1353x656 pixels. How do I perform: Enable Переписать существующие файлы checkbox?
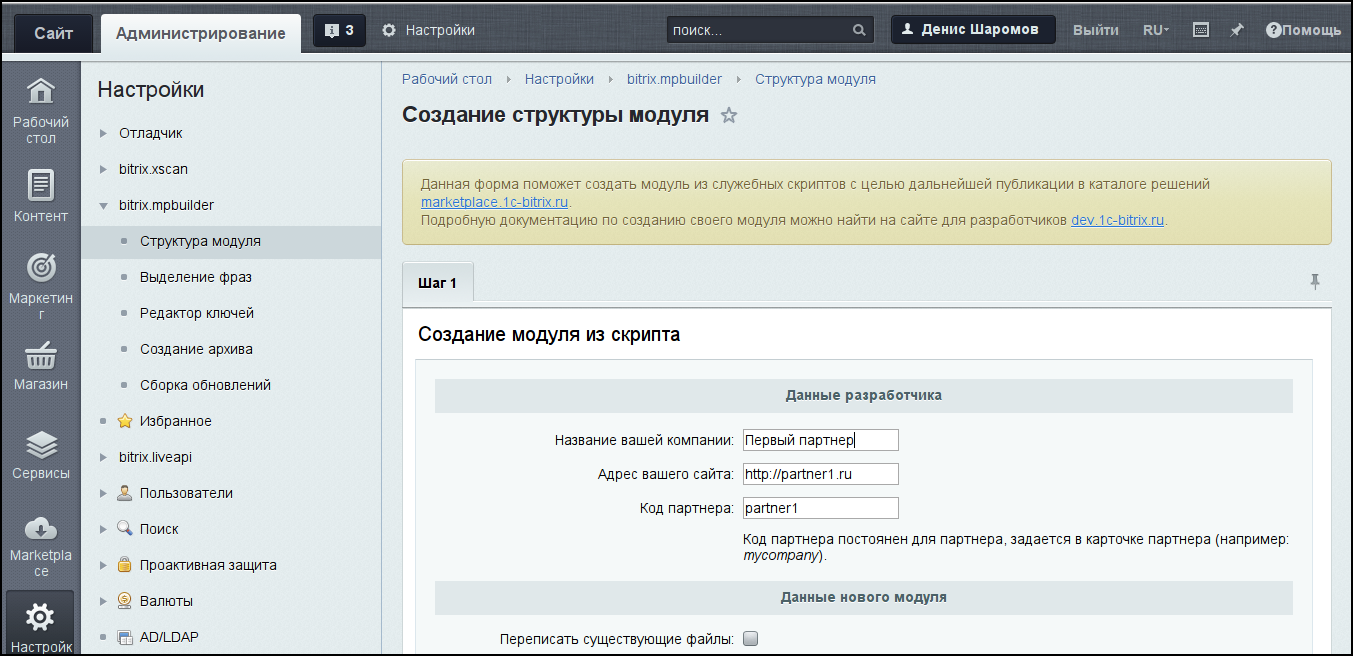pos(751,639)
